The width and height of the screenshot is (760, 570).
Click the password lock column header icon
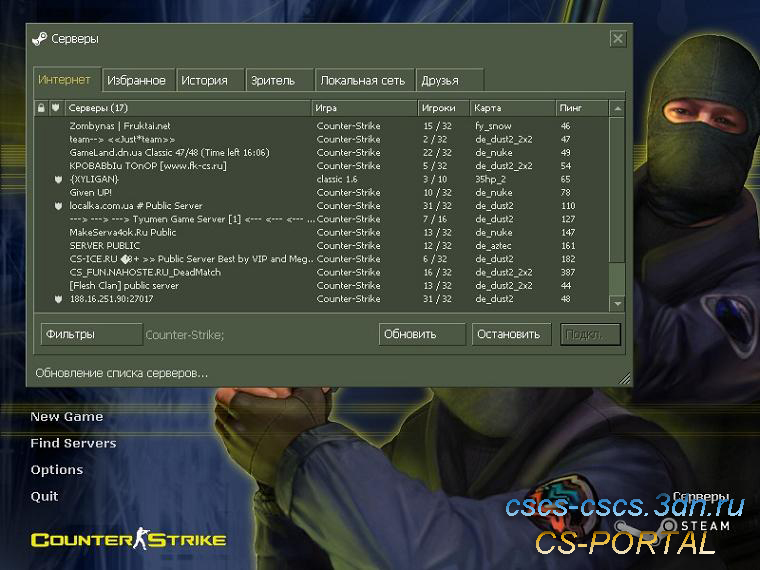(41, 108)
